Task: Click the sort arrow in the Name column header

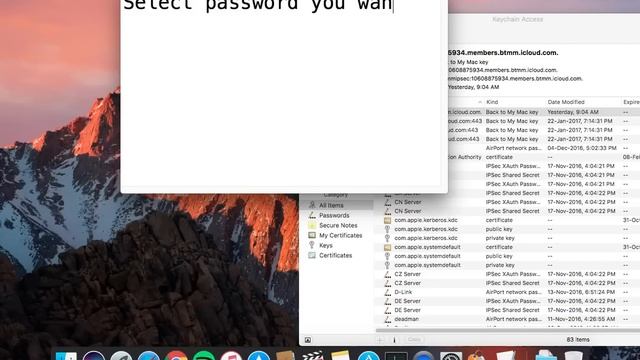Action: tap(480, 102)
